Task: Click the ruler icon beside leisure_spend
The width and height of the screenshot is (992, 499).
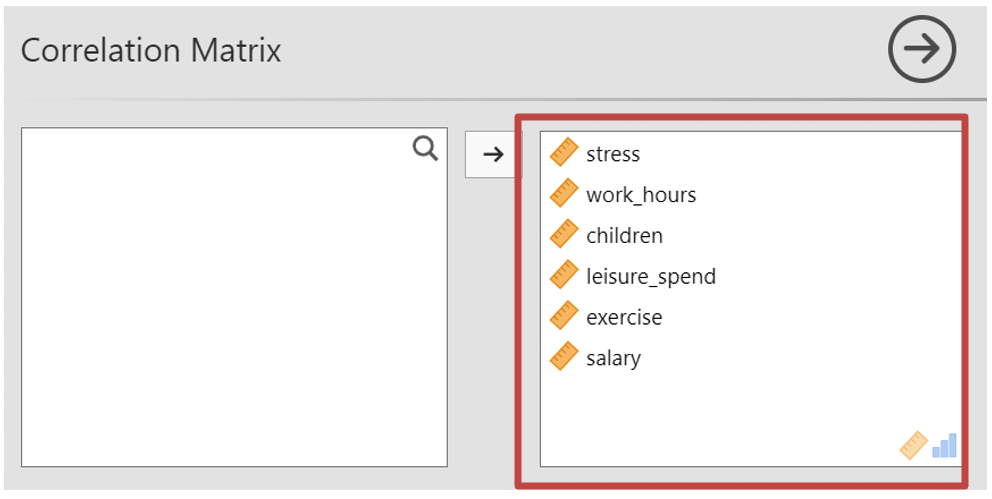Action: [564, 276]
